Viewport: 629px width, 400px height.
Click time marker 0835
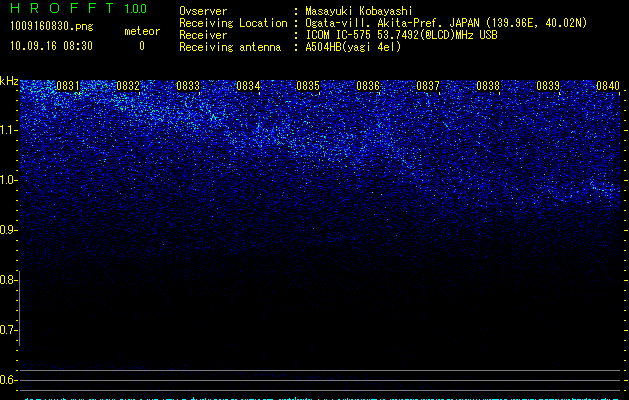pos(308,86)
